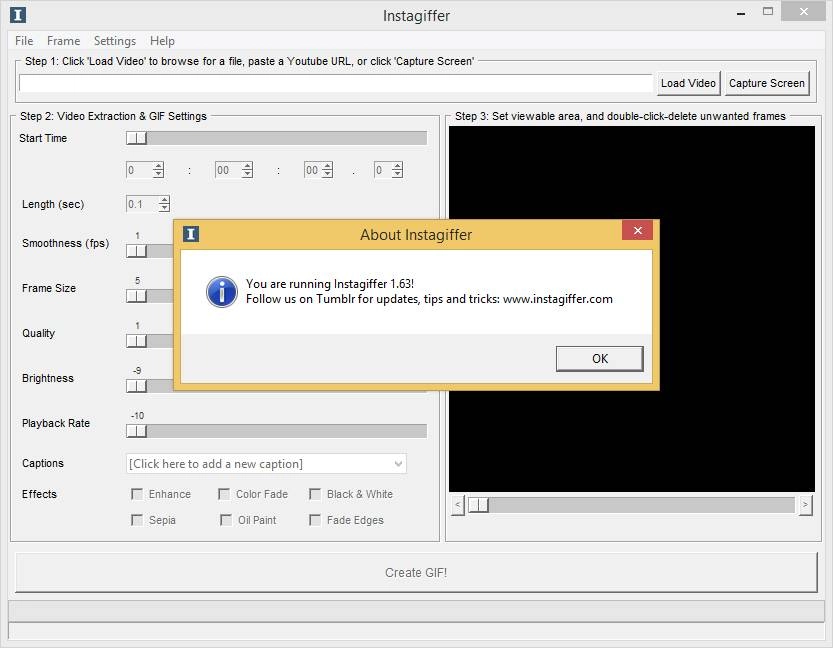Click the frame scrollbar thumb under preview
The width and height of the screenshot is (833, 648).
point(478,505)
